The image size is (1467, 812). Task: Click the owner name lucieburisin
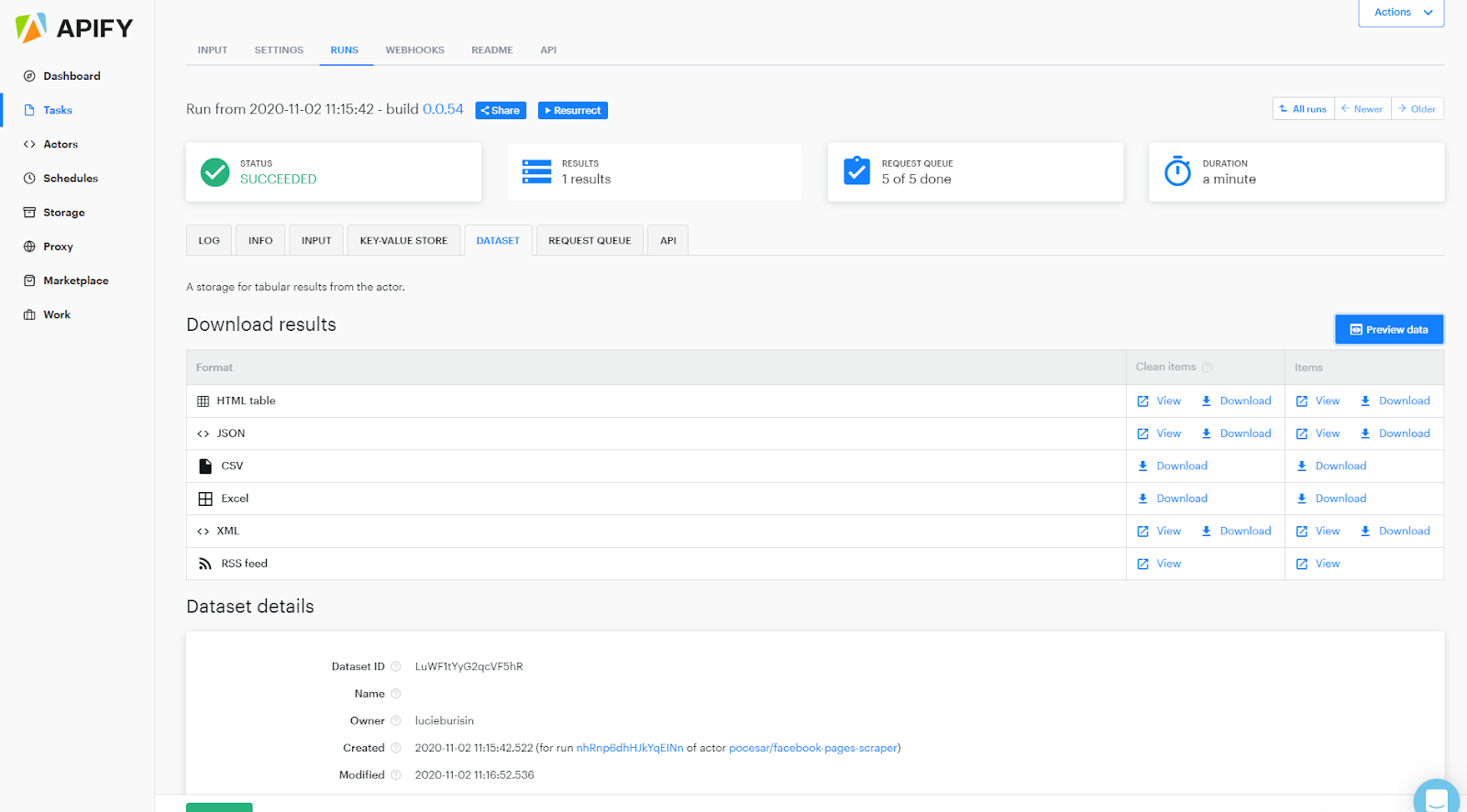pos(444,720)
